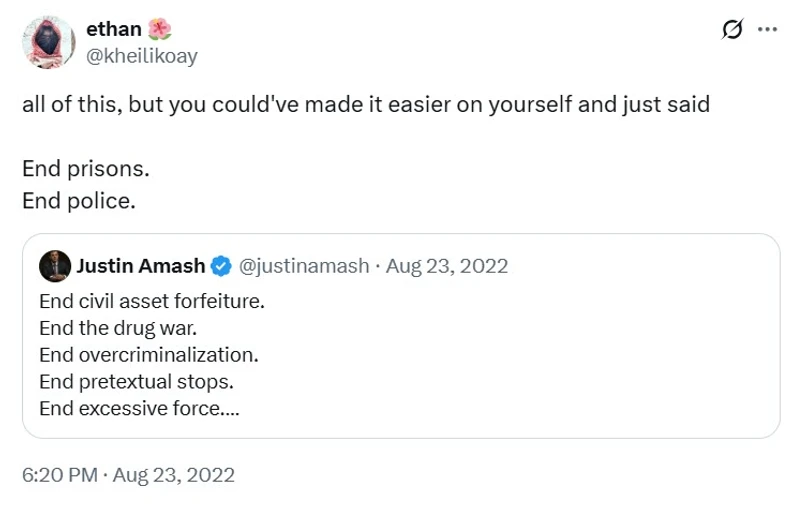Click the "End prisons." text line
This screenshot has width=800, height=508.
[x=85, y=168]
